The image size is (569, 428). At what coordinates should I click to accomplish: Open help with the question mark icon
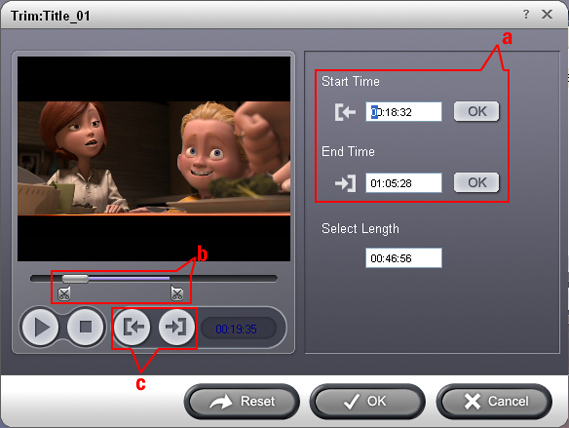[x=526, y=15]
